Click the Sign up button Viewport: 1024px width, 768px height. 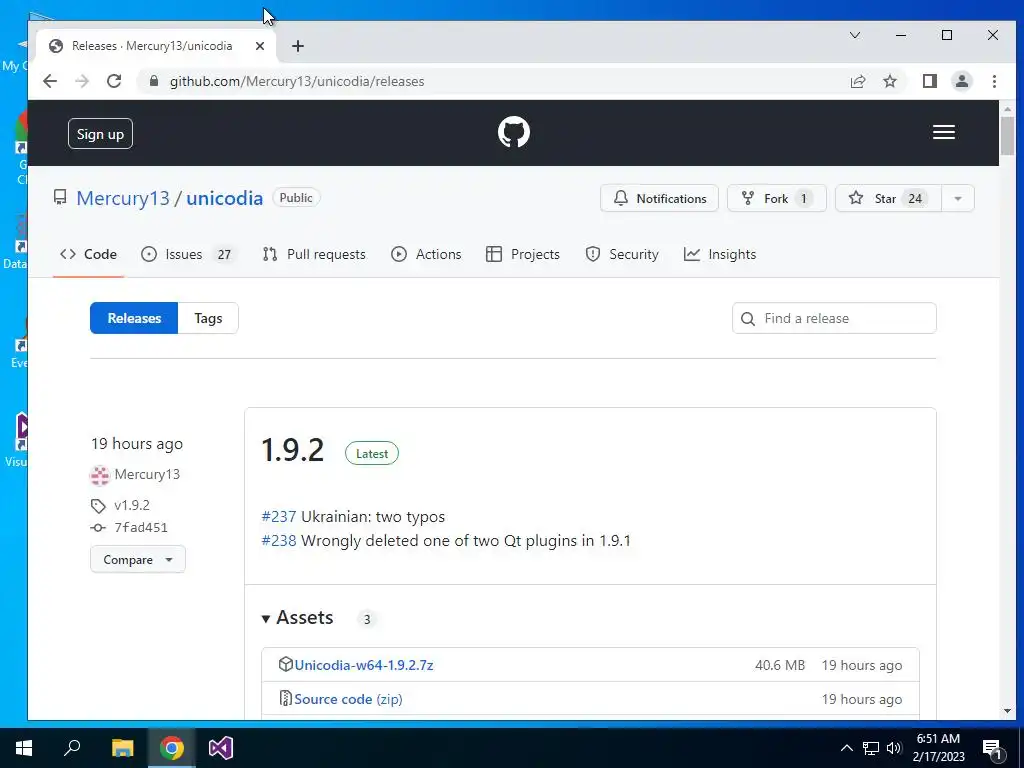[100, 134]
